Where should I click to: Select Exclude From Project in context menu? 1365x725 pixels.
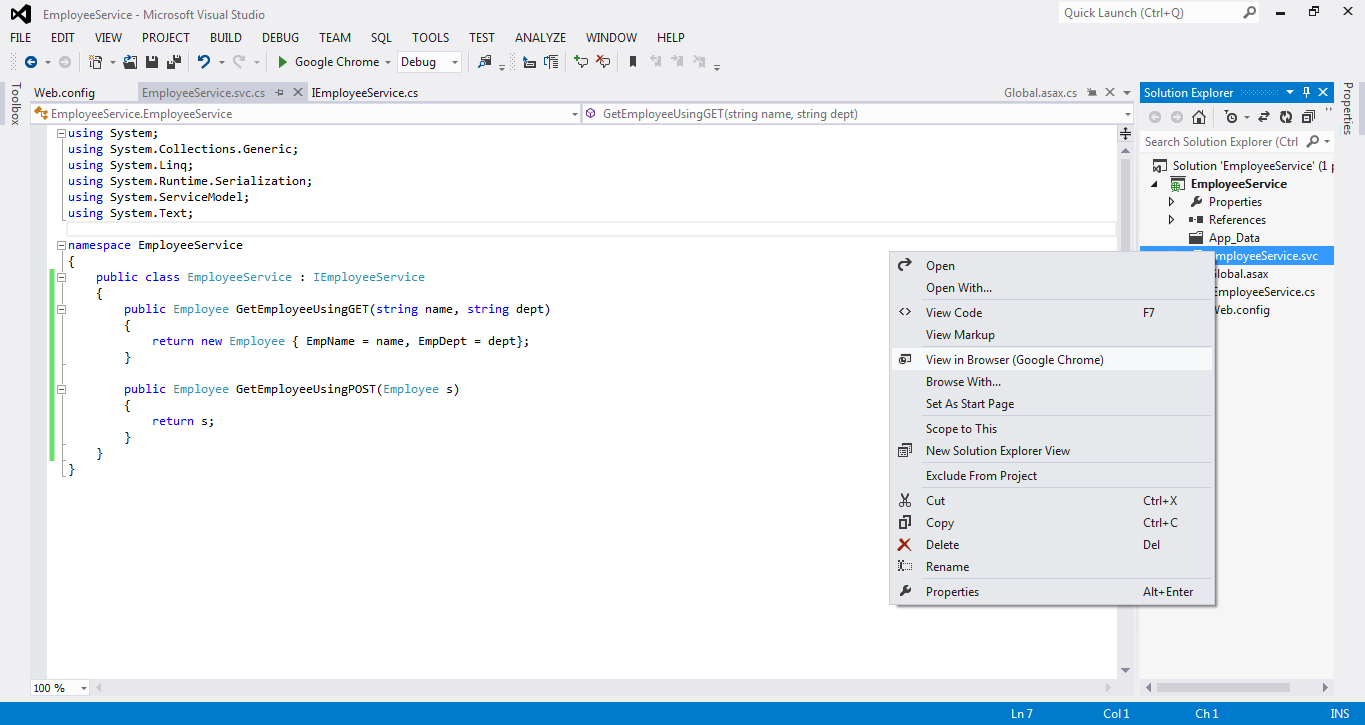tap(1051, 476)
